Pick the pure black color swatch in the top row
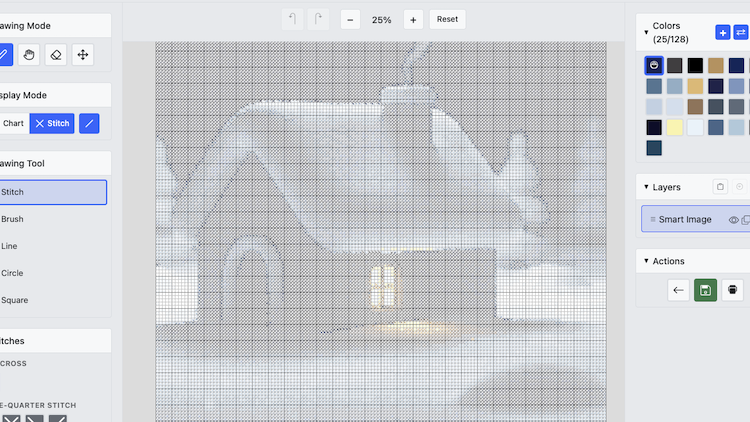The width and height of the screenshot is (750, 422). [695, 66]
